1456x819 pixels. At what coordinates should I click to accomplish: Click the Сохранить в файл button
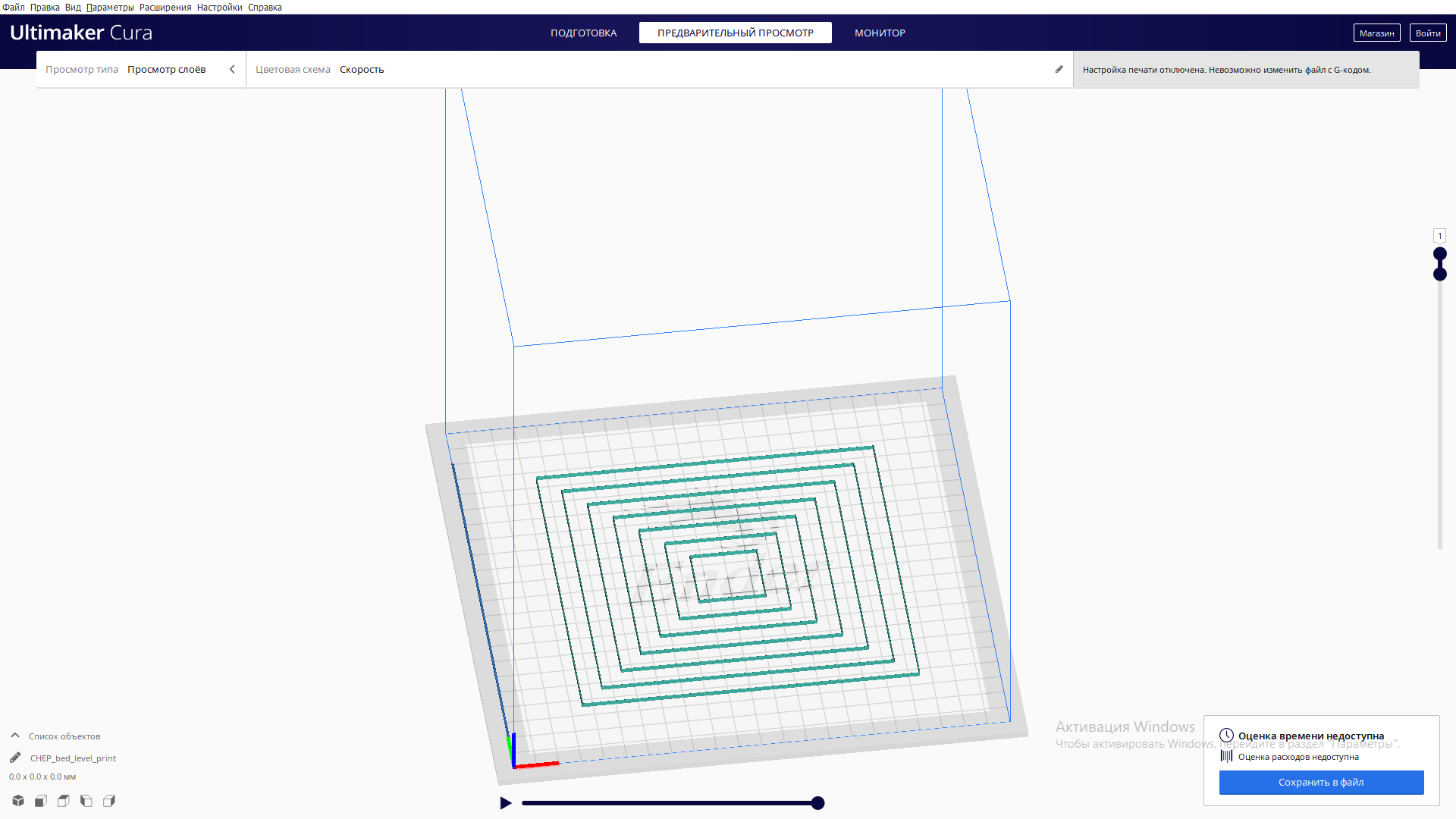[x=1321, y=782]
